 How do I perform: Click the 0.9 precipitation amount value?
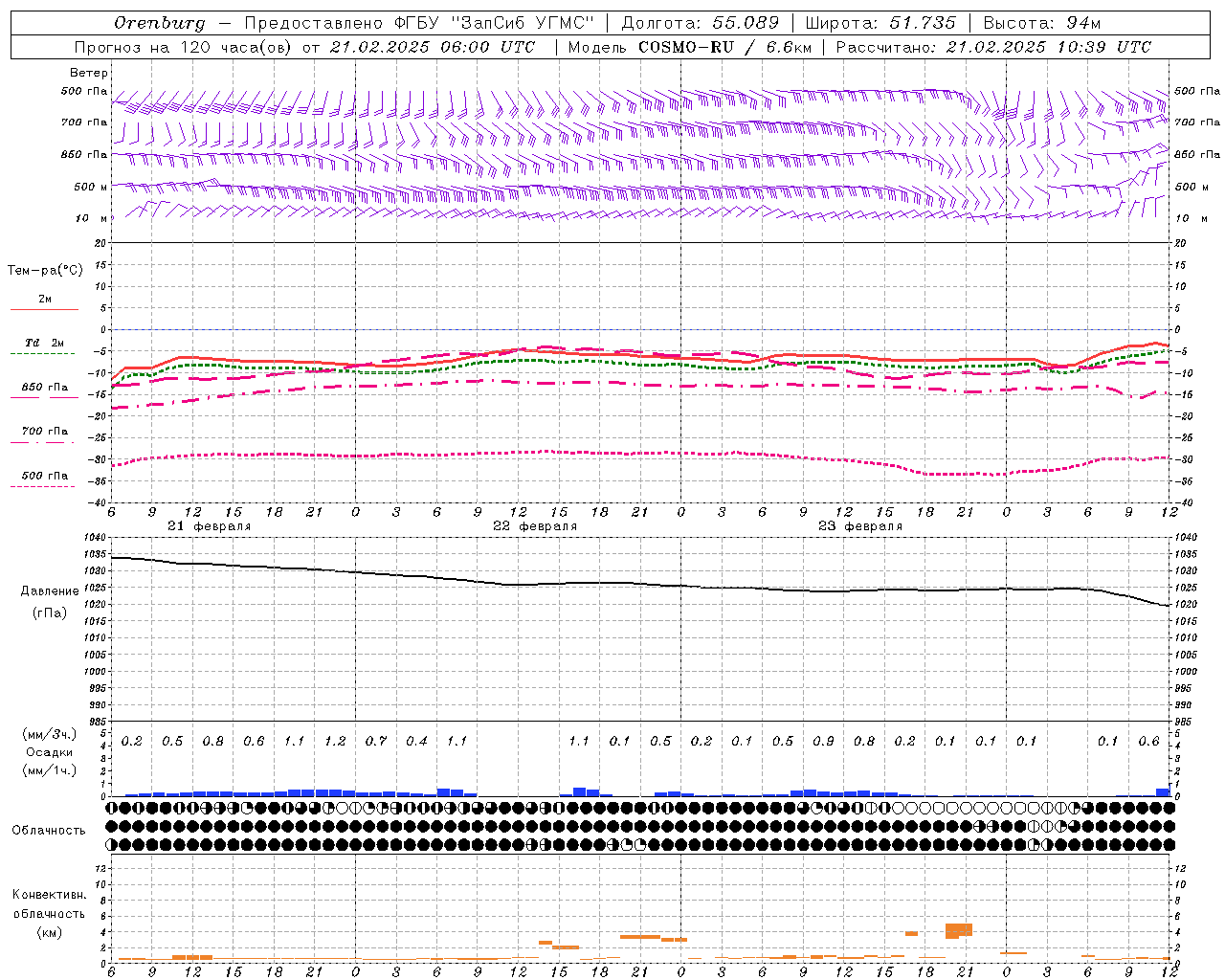(x=823, y=742)
